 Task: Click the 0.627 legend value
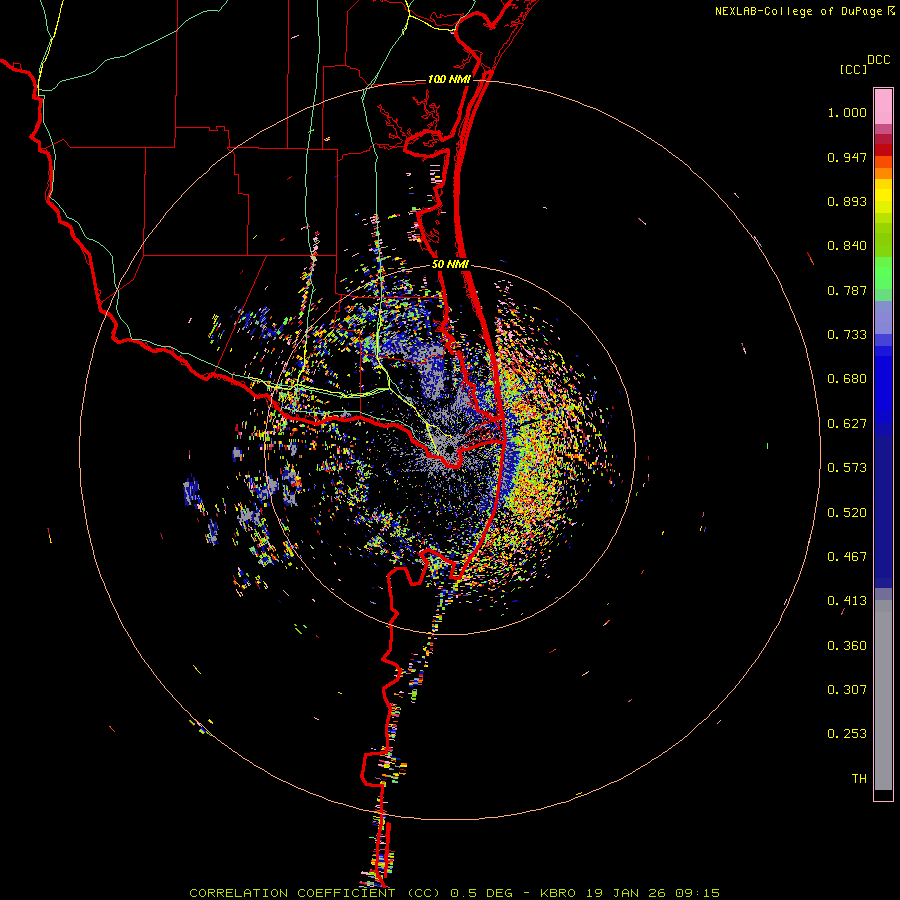pyautogui.click(x=847, y=424)
